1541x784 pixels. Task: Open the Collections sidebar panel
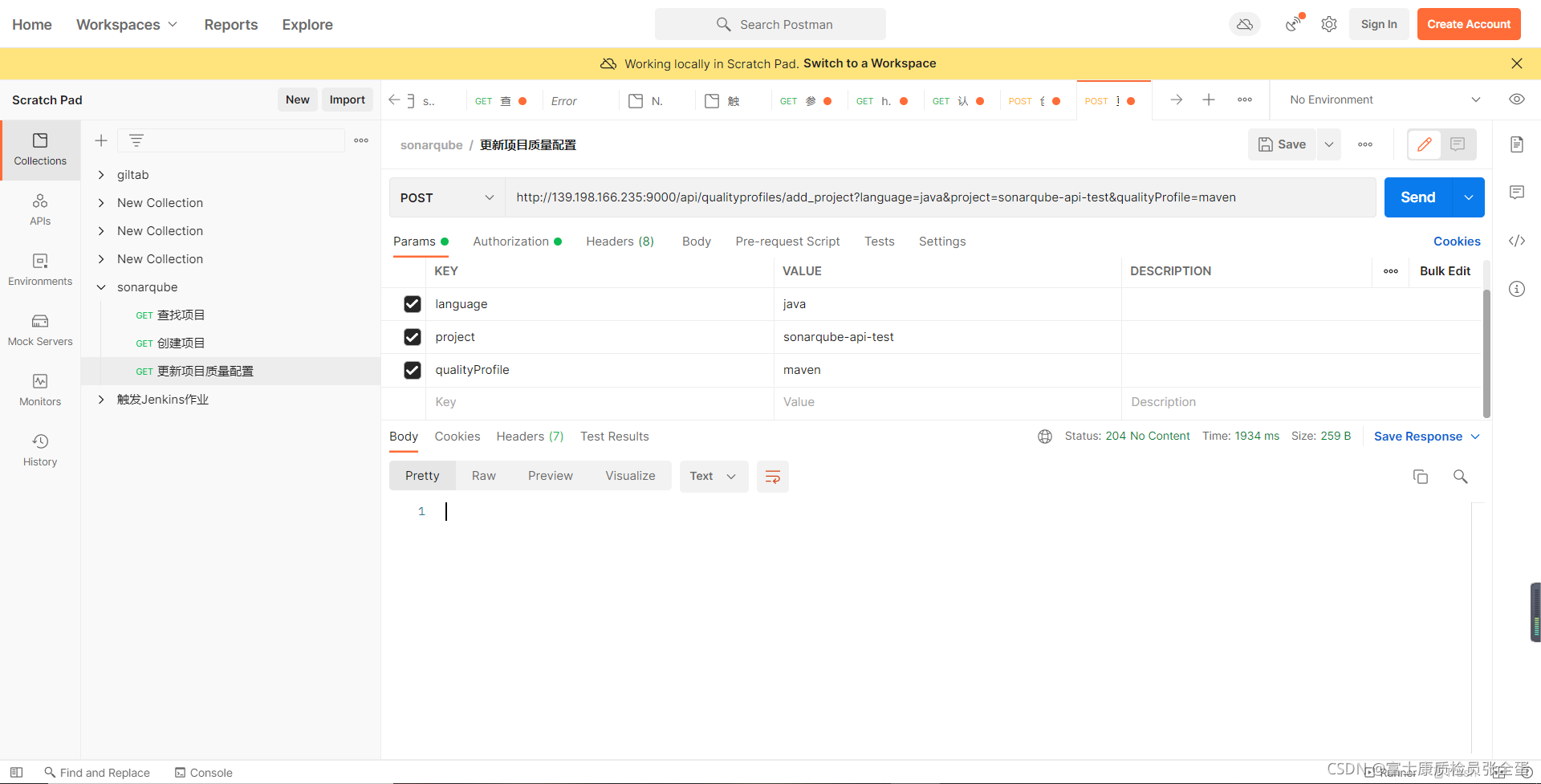(40, 150)
